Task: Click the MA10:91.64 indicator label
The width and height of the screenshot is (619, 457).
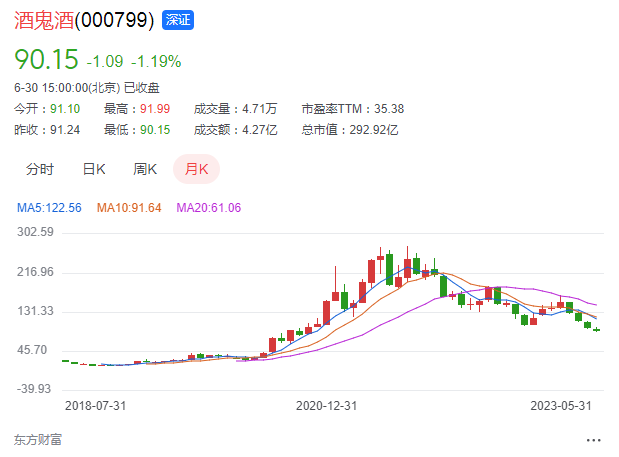Action: tap(129, 208)
